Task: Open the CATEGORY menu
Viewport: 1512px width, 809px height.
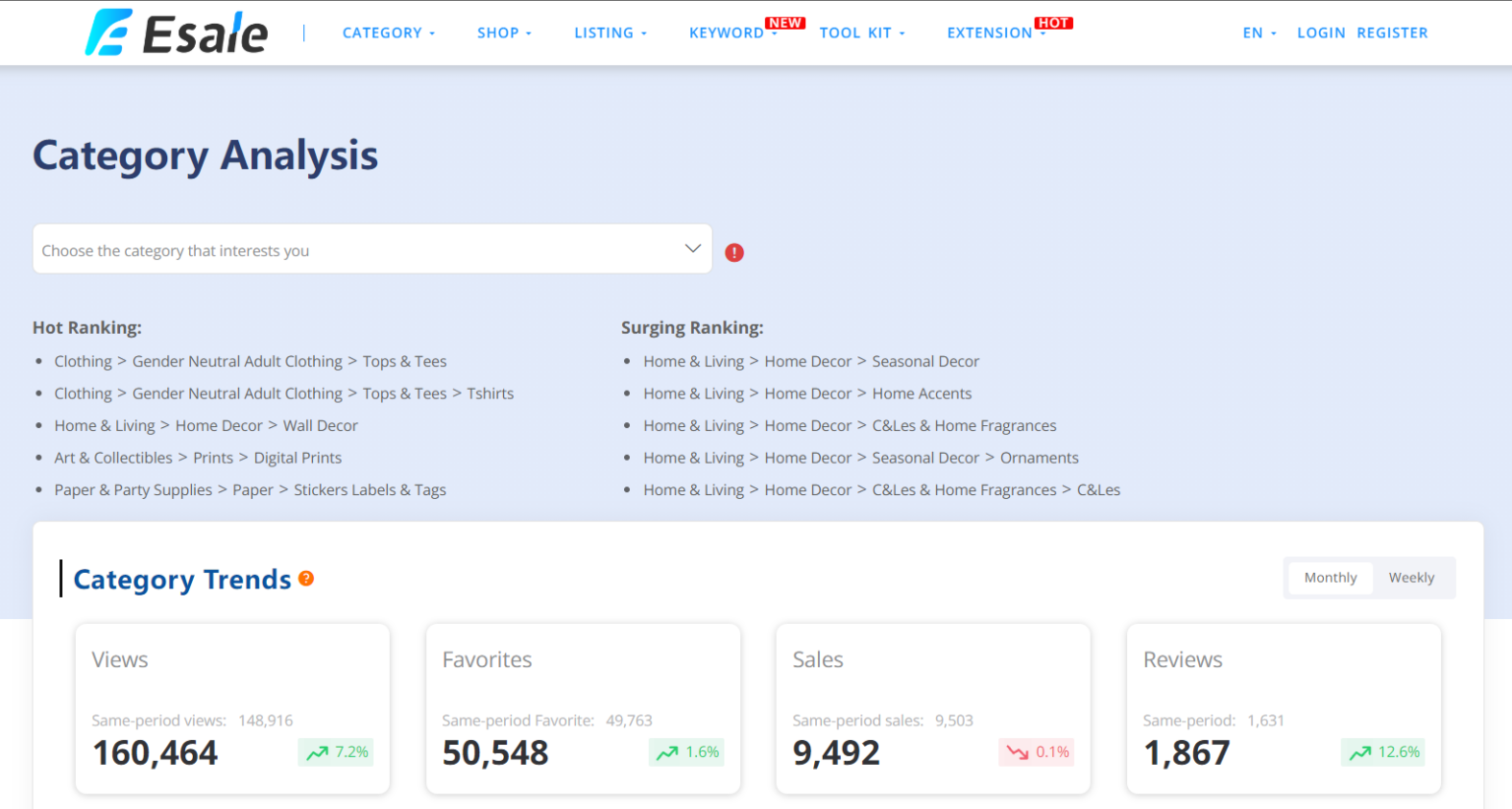Action: [x=388, y=32]
